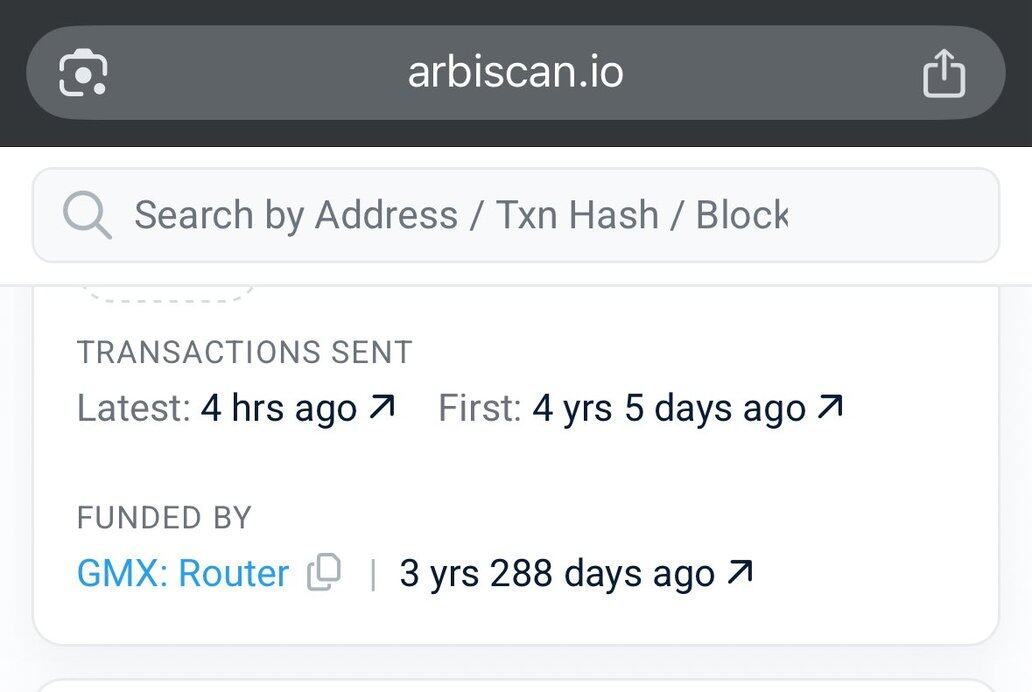The image size is (1032, 692).
Task: Tap the next card peeking at the bottom
Action: (516, 685)
